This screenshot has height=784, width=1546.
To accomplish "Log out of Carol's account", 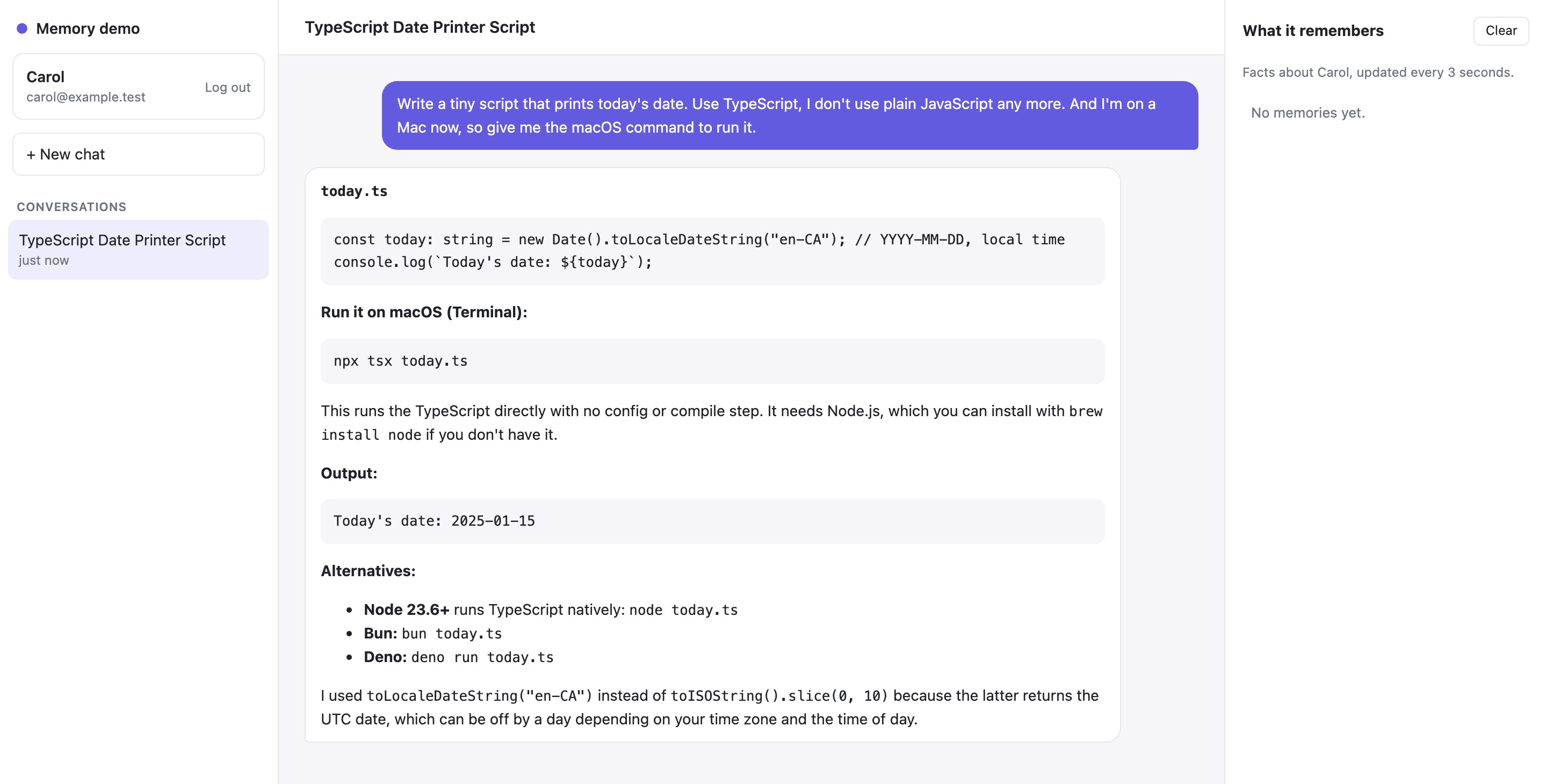I will (x=227, y=87).
